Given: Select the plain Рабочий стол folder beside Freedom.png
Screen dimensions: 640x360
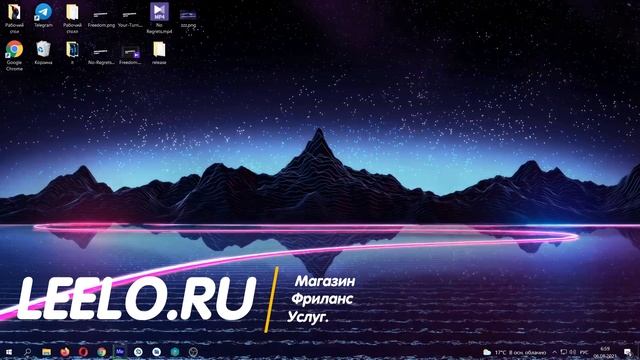Looking at the screenshot, I should pos(72,18).
